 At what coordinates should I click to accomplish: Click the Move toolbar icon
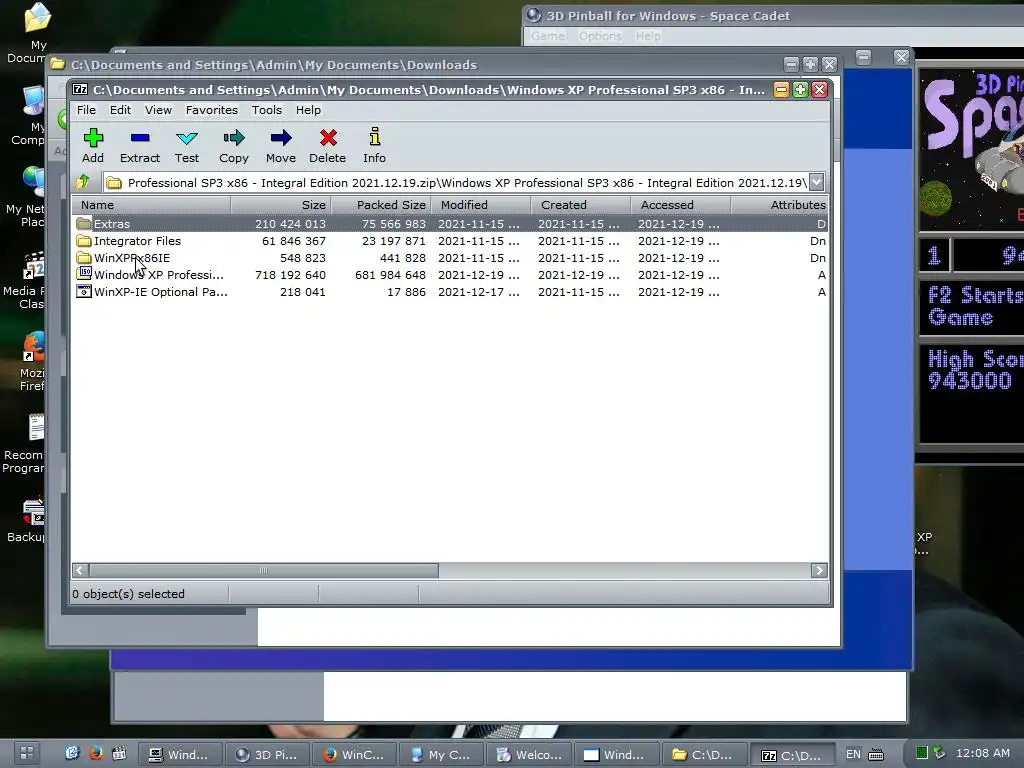(x=281, y=145)
